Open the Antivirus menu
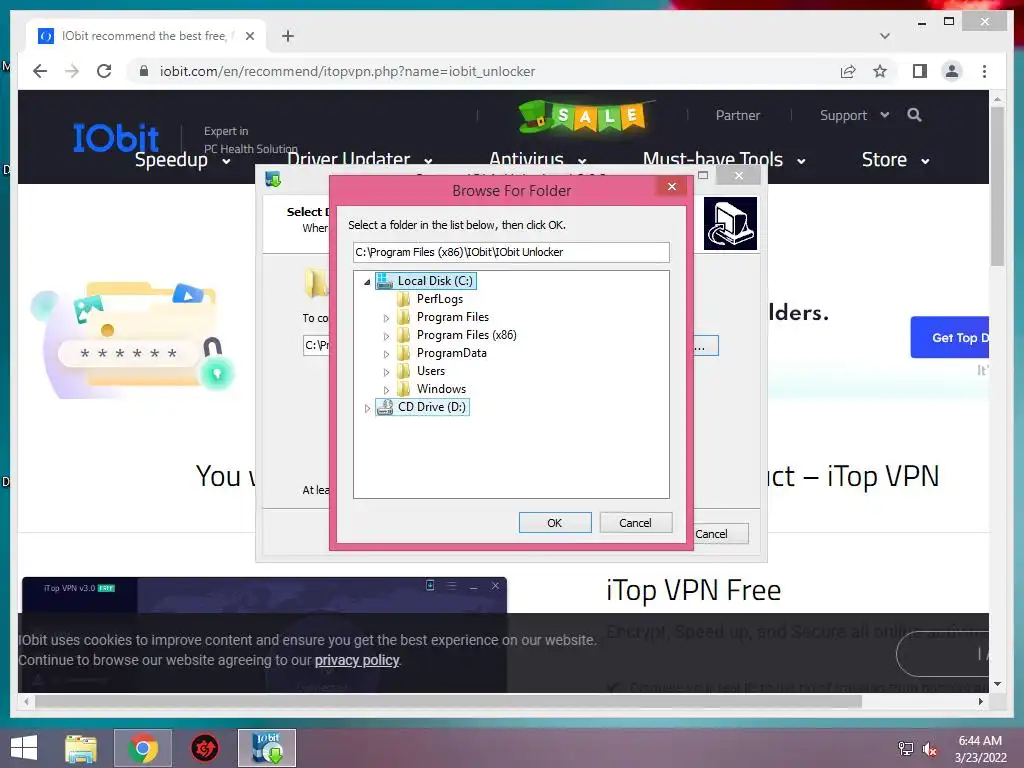This screenshot has width=1024, height=768. (537, 159)
